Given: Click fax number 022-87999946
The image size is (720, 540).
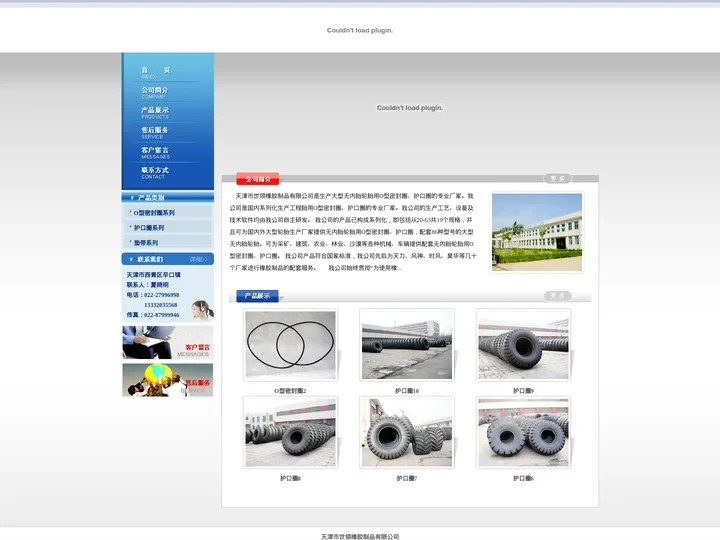Looking at the screenshot, I should point(162,315).
